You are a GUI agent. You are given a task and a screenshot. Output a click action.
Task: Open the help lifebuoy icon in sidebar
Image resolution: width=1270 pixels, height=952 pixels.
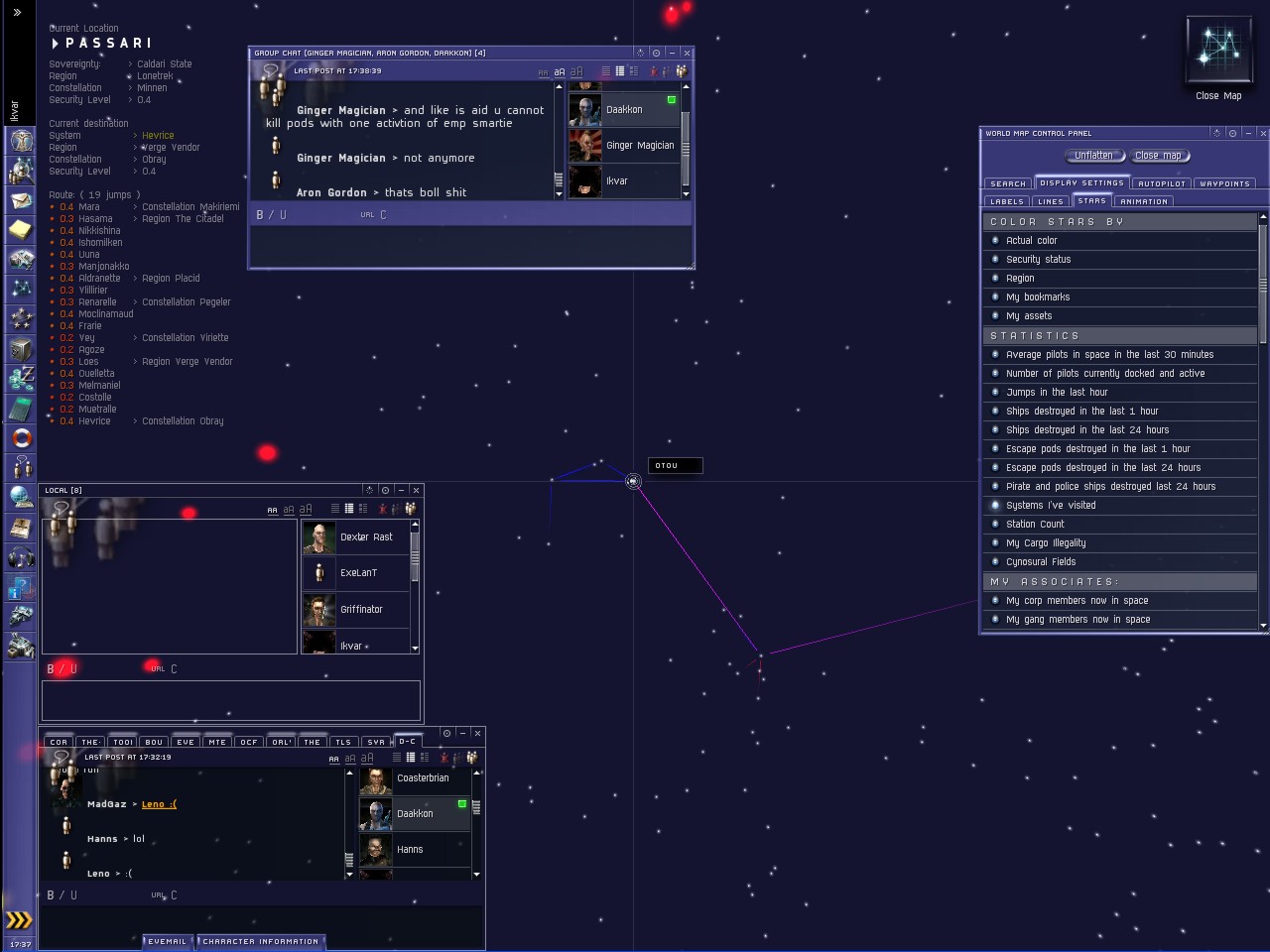[x=21, y=438]
